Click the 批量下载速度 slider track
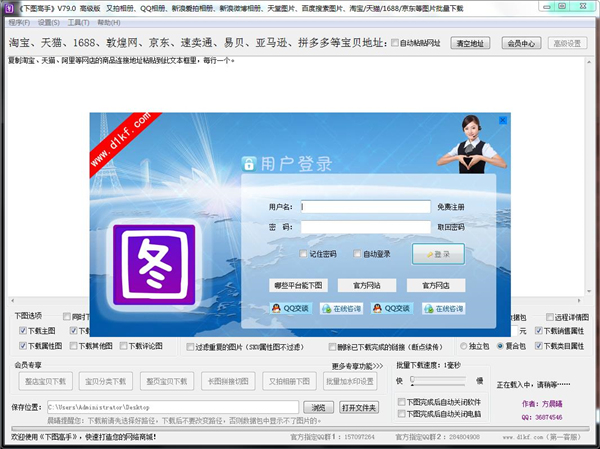The image size is (600, 449). [438, 380]
